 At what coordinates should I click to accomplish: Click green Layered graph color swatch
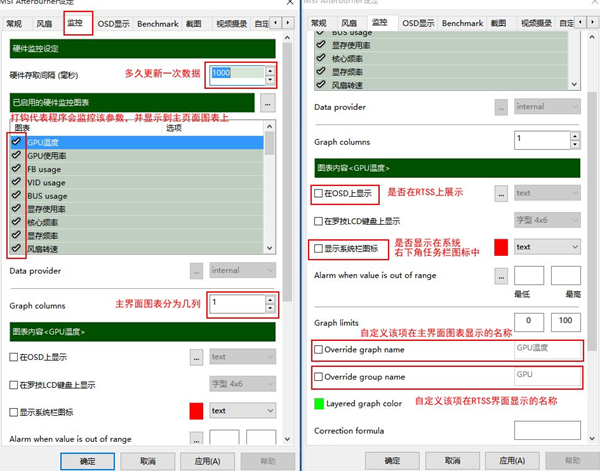tap(319, 404)
